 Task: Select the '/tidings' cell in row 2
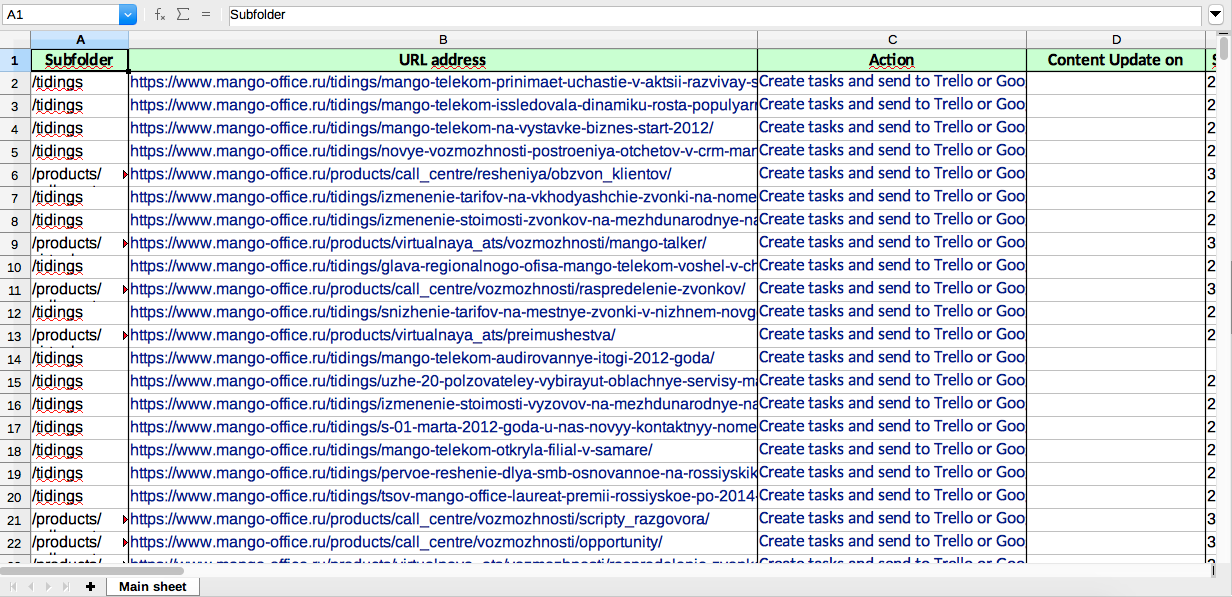80,82
